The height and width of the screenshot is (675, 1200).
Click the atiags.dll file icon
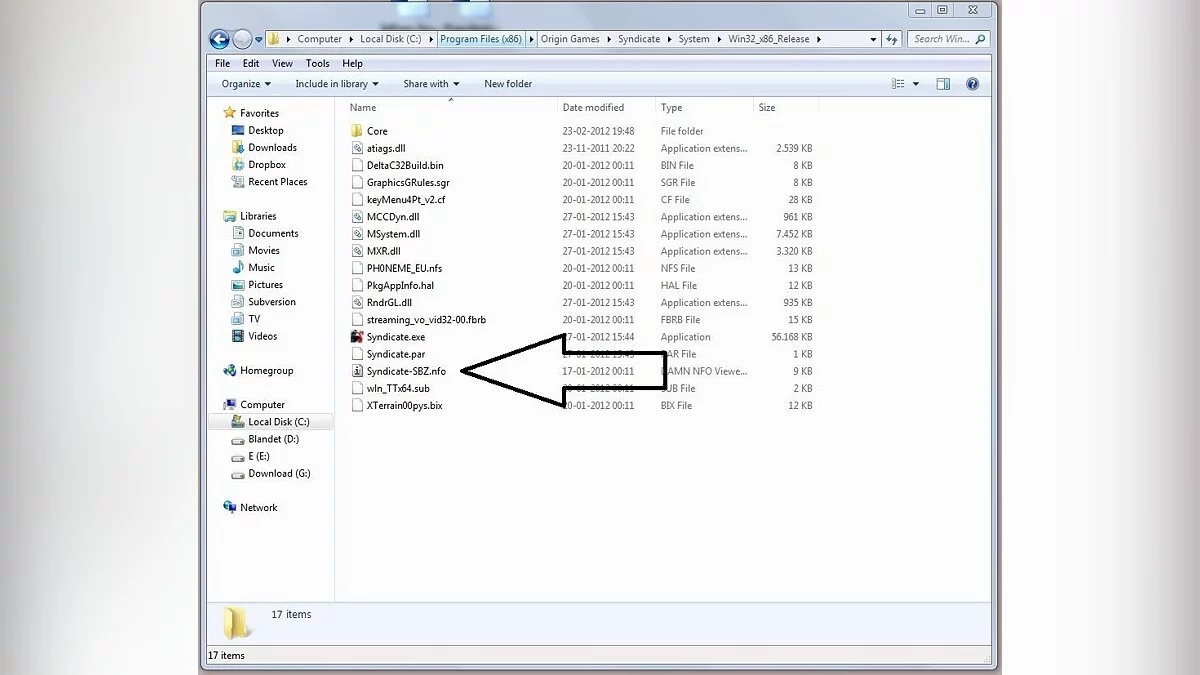coord(358,148)
